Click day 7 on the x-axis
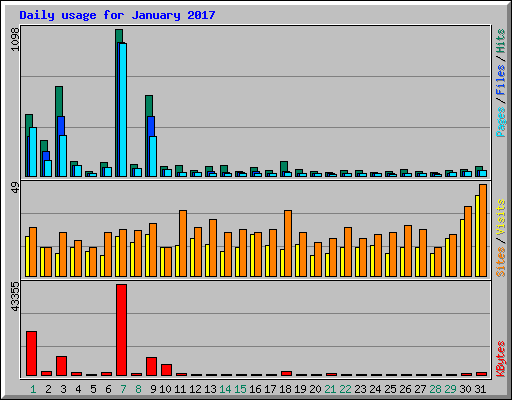 click(x=123, y=389)
